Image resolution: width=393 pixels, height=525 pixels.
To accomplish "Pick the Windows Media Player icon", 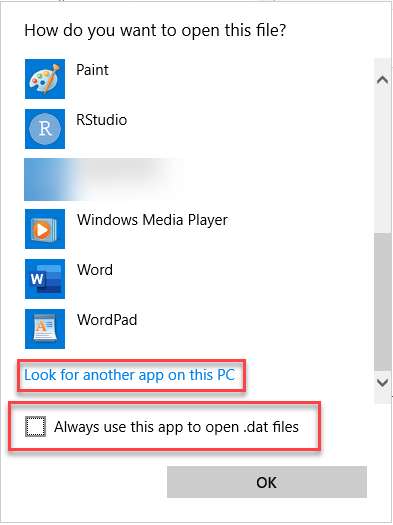I will pos(45,229).
